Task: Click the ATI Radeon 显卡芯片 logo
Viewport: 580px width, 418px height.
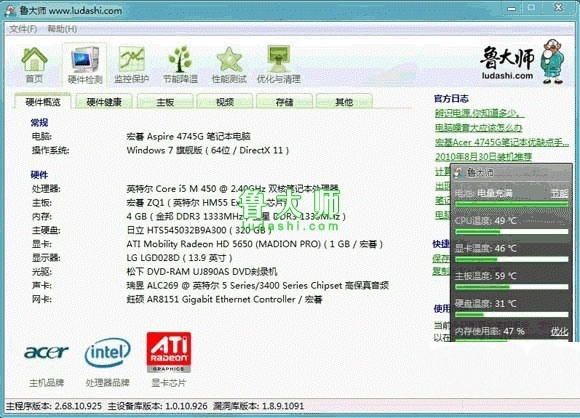Action: click(169, 352)
